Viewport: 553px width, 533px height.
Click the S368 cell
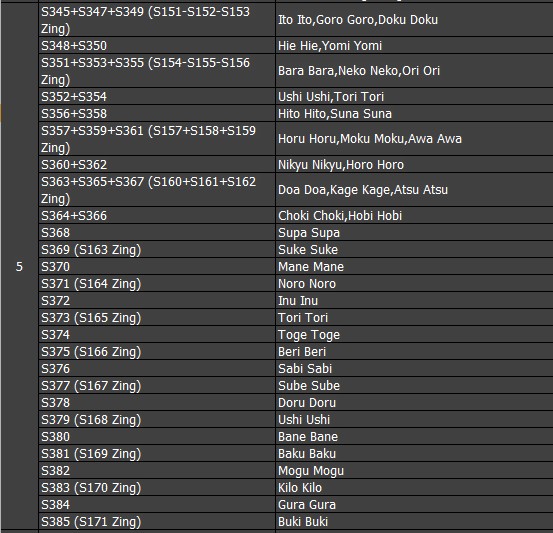157,232
